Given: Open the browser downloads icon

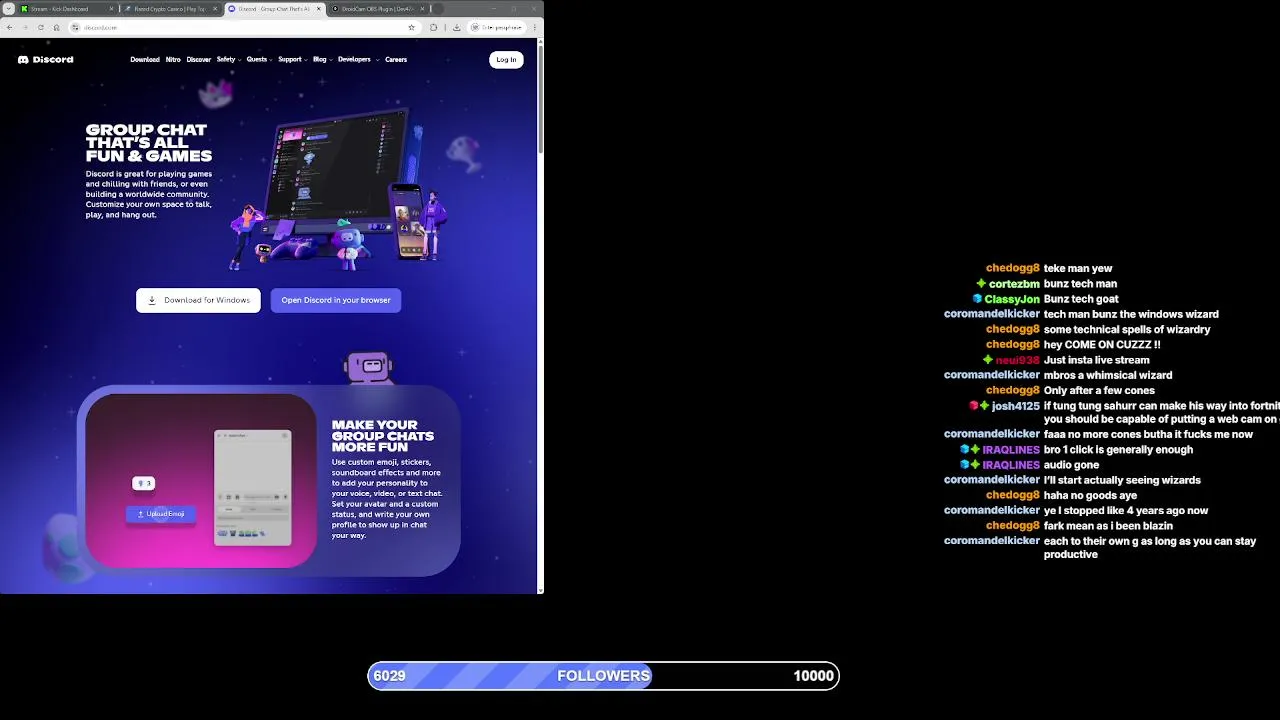Looking at the screenshot, I should pyautogui.click(x=457, y=27).
